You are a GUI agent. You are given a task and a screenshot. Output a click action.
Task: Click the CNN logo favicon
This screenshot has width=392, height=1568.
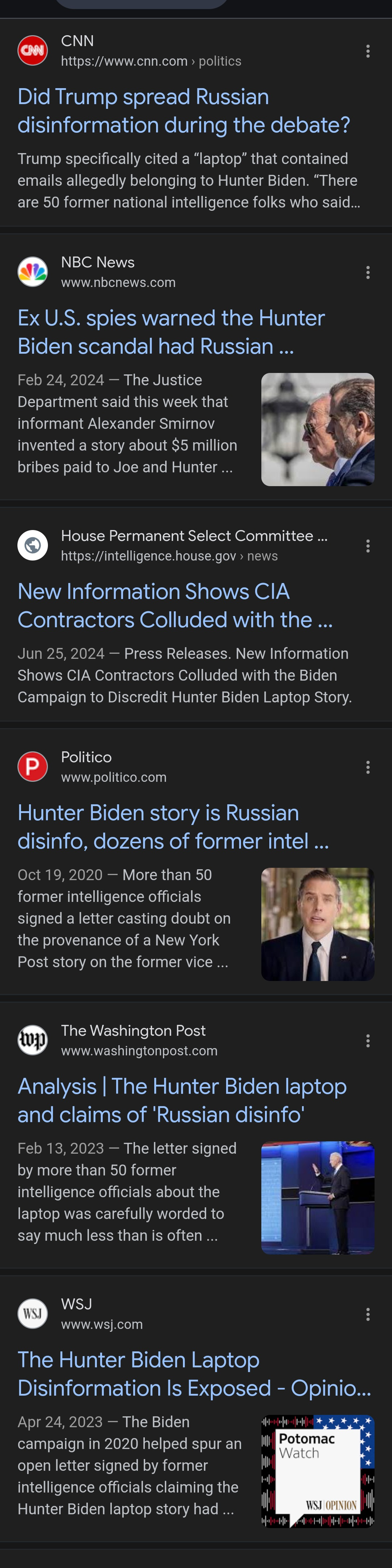(x=32, y=50)
